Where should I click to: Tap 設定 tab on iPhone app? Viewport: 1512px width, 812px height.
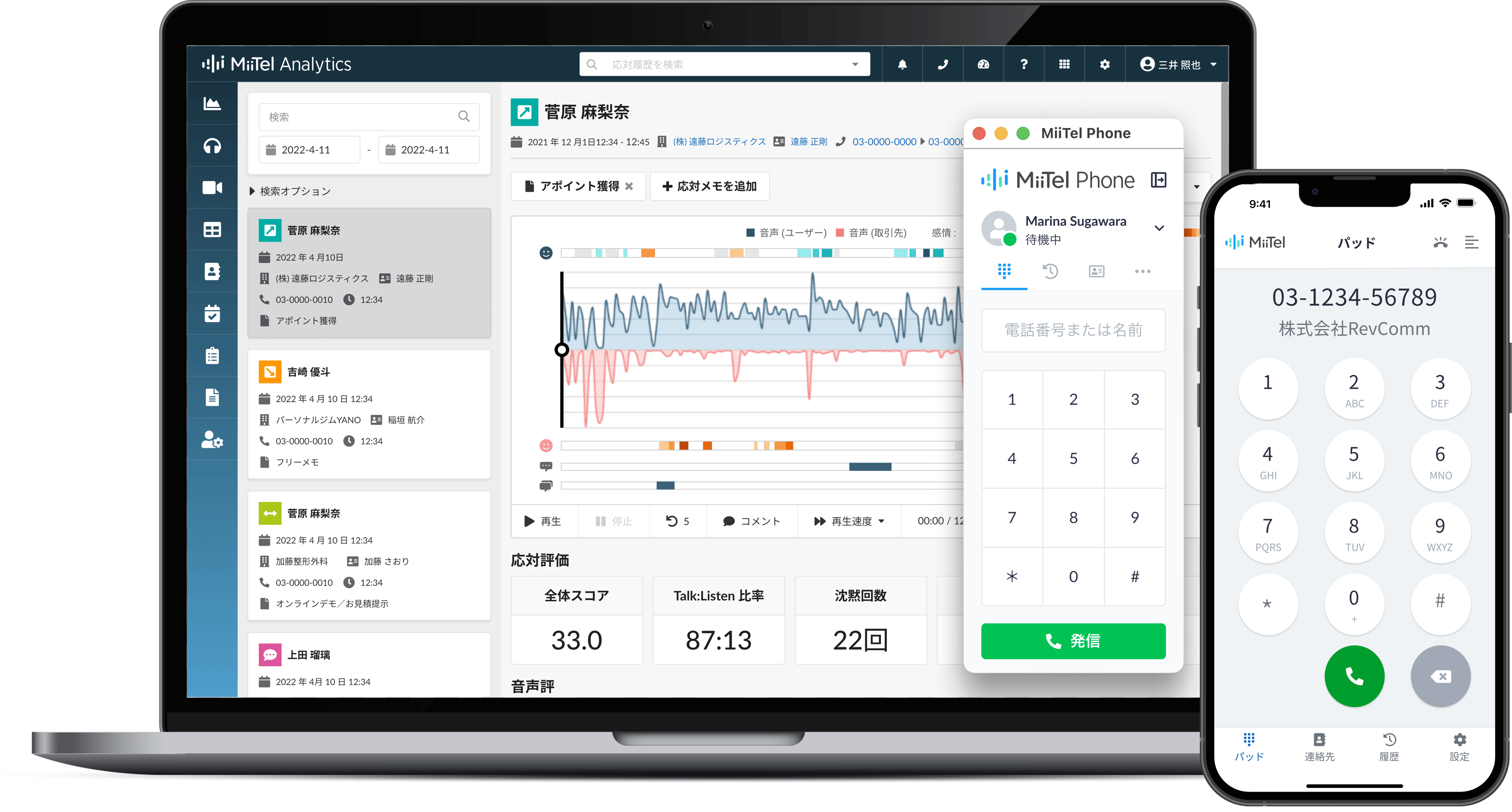1459,747
